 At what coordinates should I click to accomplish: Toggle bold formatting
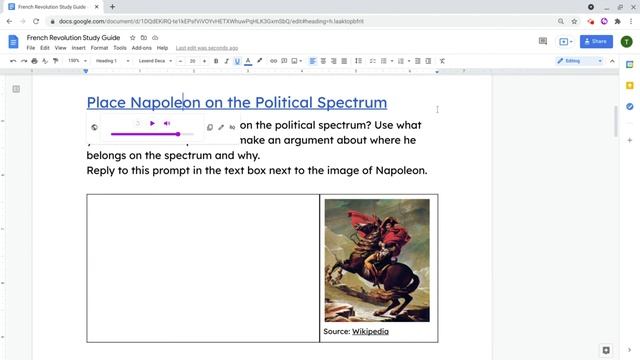pyautogui.click(x=216, y=61)
